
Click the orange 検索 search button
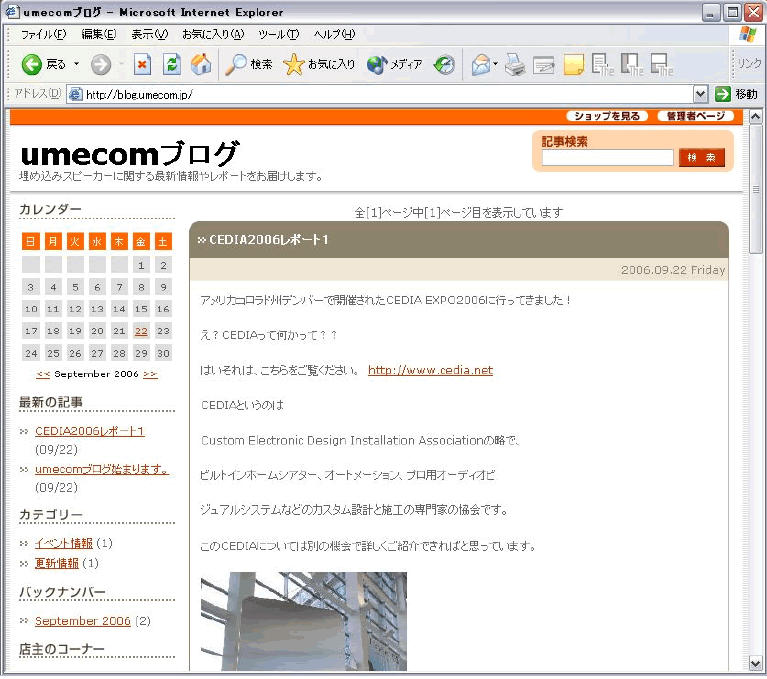[x=701, y=158]
